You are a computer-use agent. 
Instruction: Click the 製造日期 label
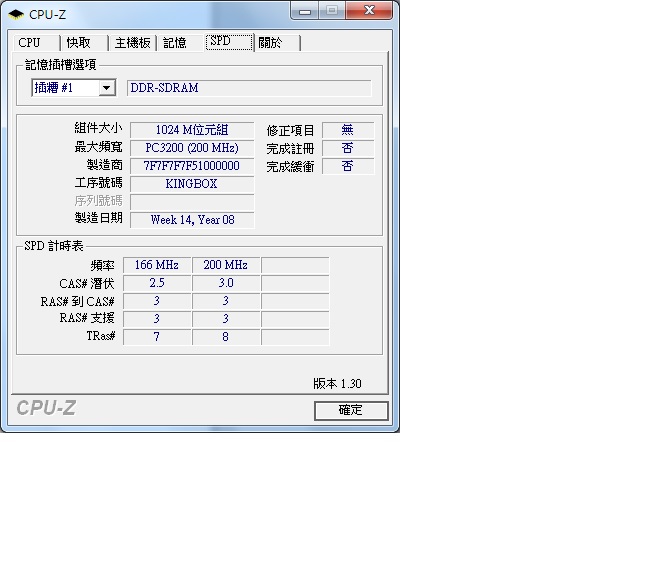click(98, 218)
